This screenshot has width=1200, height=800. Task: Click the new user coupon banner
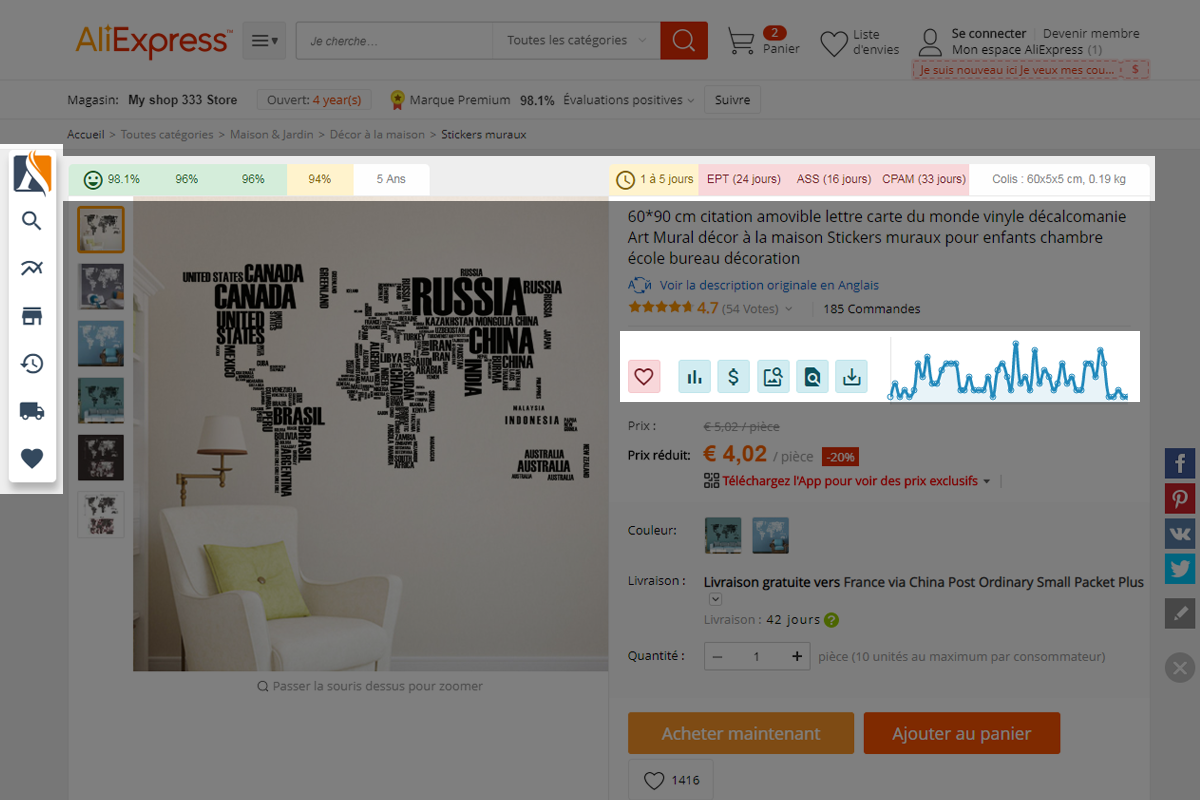pos(1030,70)
